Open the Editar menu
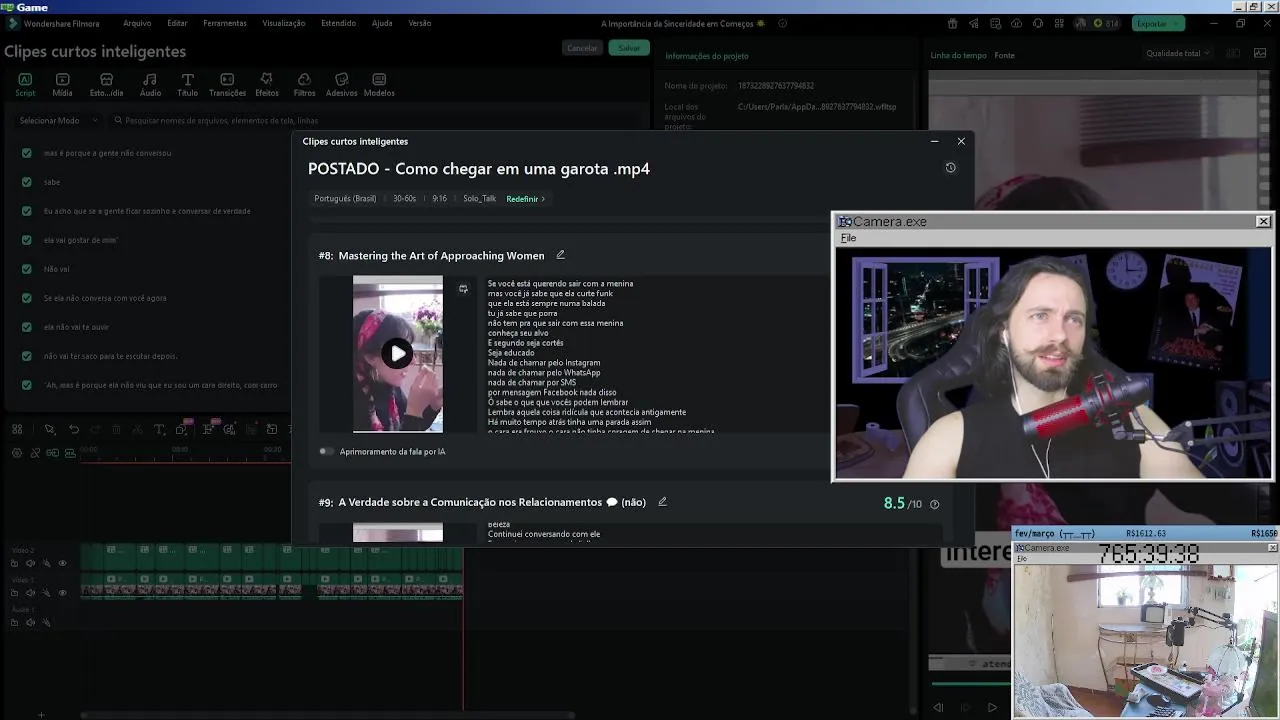This screenshot has height=720, width=1280. pos(177,23)
